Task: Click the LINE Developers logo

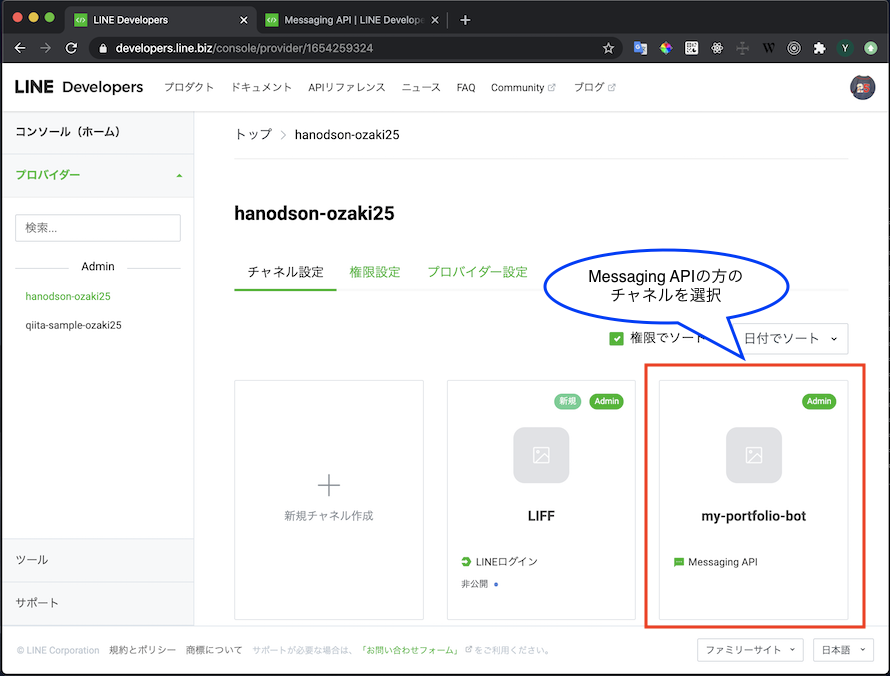Action: click(79, 87)
